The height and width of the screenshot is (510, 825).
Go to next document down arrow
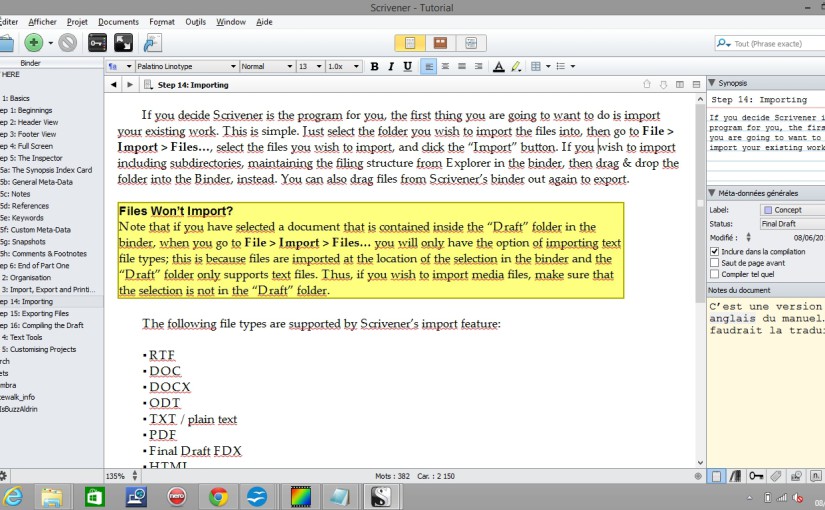click(x=663, y=84)
